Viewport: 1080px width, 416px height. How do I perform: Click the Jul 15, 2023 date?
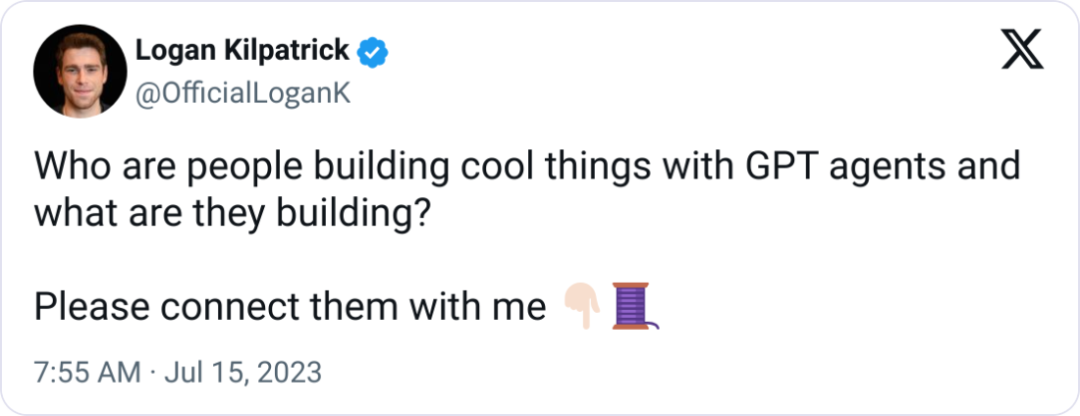click(x=244, y=373)
